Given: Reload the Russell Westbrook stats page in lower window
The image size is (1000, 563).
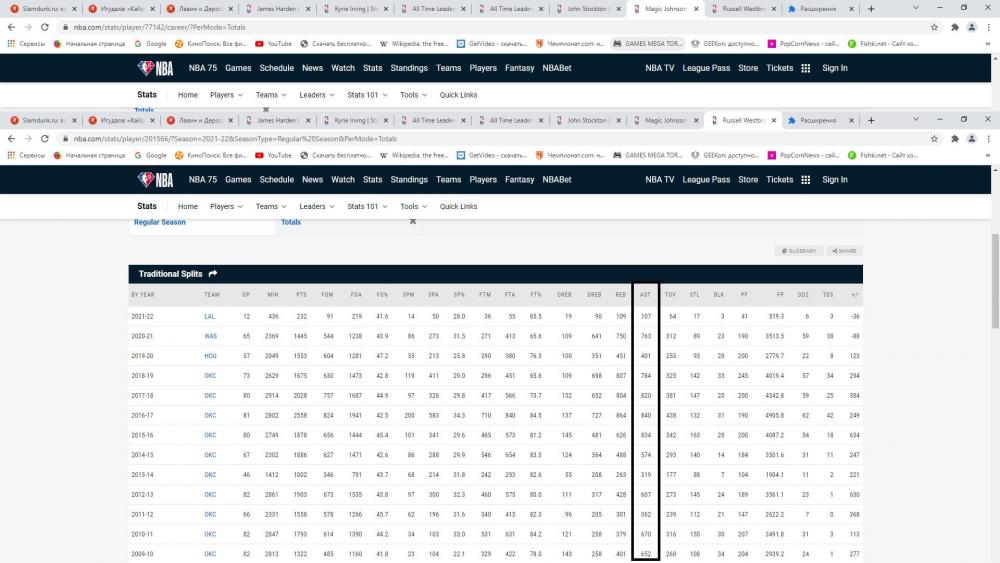Looking at the screenshot, I should [x=45, y=139].
